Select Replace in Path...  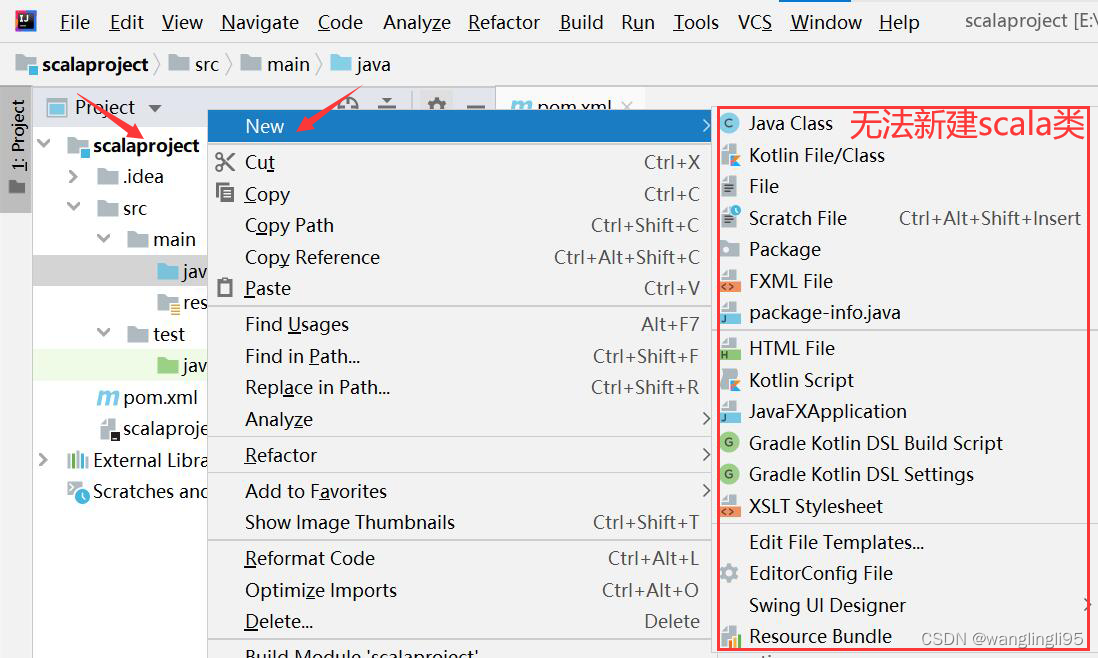459,387
